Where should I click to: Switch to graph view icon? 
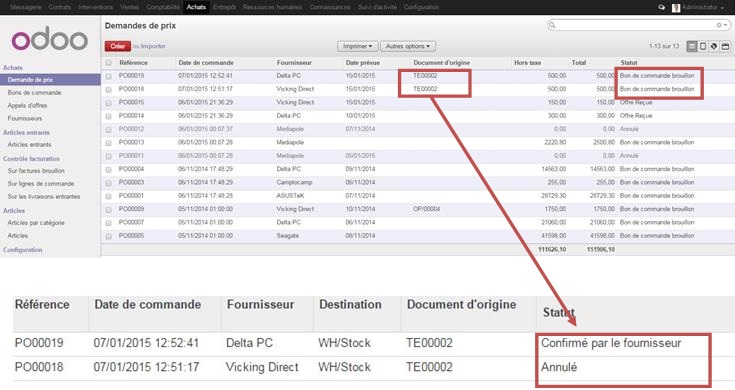[714, 46]
